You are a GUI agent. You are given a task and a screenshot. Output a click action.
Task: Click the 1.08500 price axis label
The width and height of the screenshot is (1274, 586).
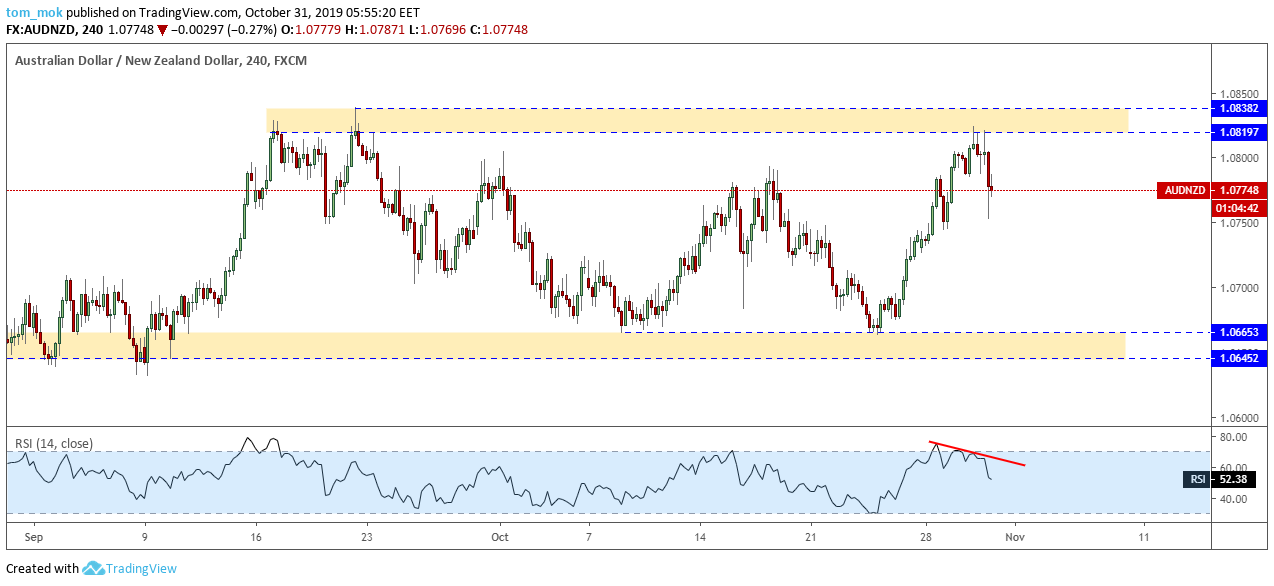click(x=1236, y=92)
